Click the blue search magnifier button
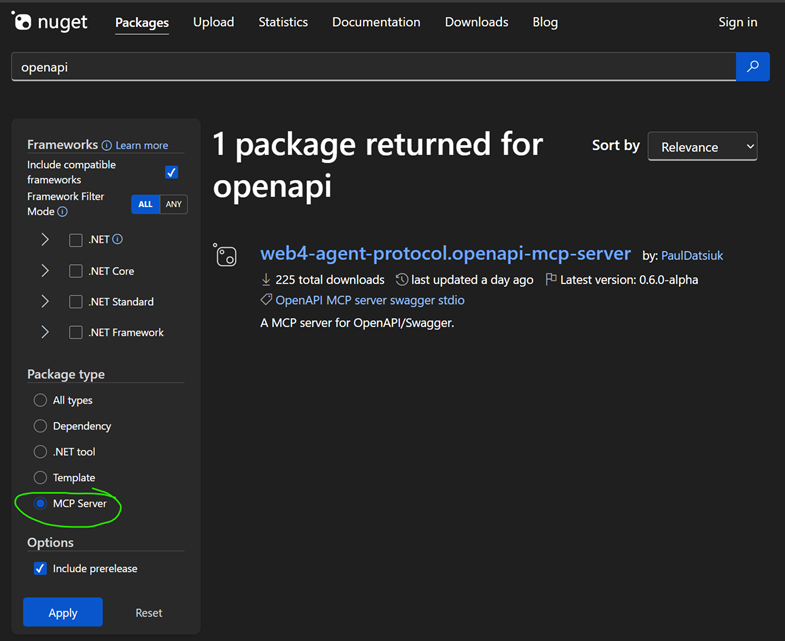The image size is (785, 641). [752, 67]
